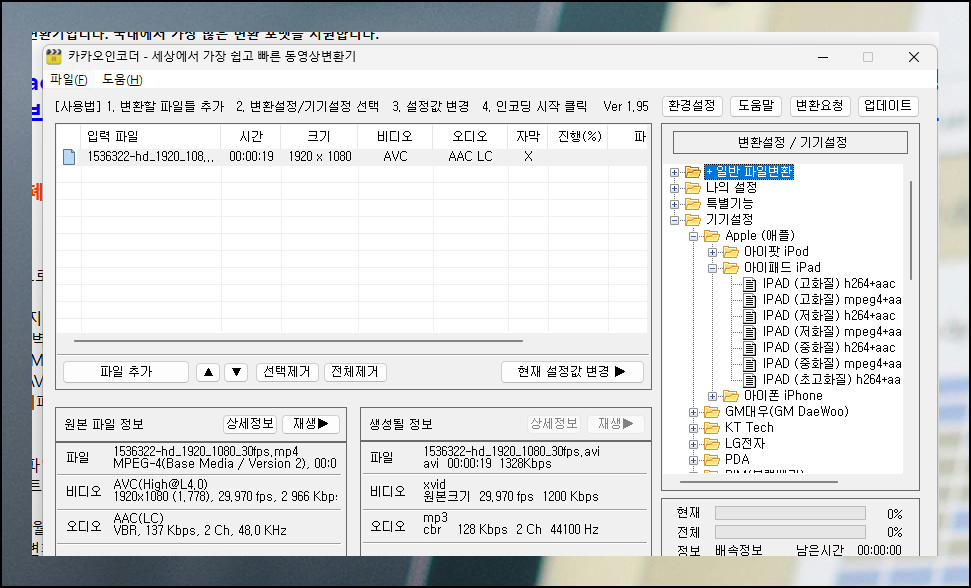Click preset icon of IPAD (중화질) h264+aac

point(750,348)
